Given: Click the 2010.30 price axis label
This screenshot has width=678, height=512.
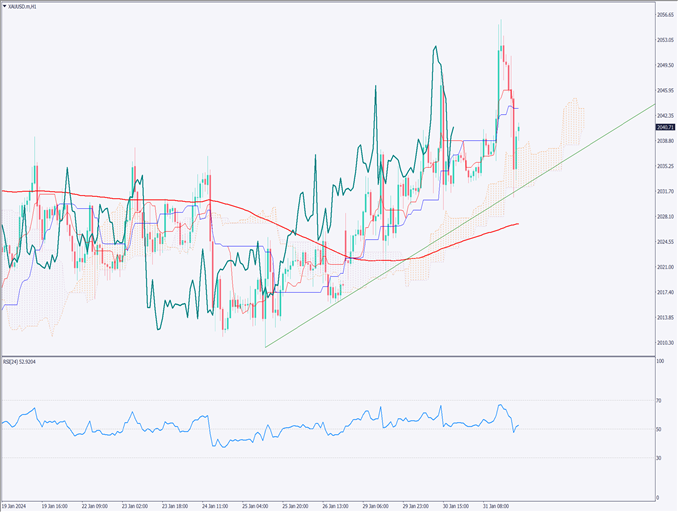Looking at the screenshot, I should (x=666, y=343).
